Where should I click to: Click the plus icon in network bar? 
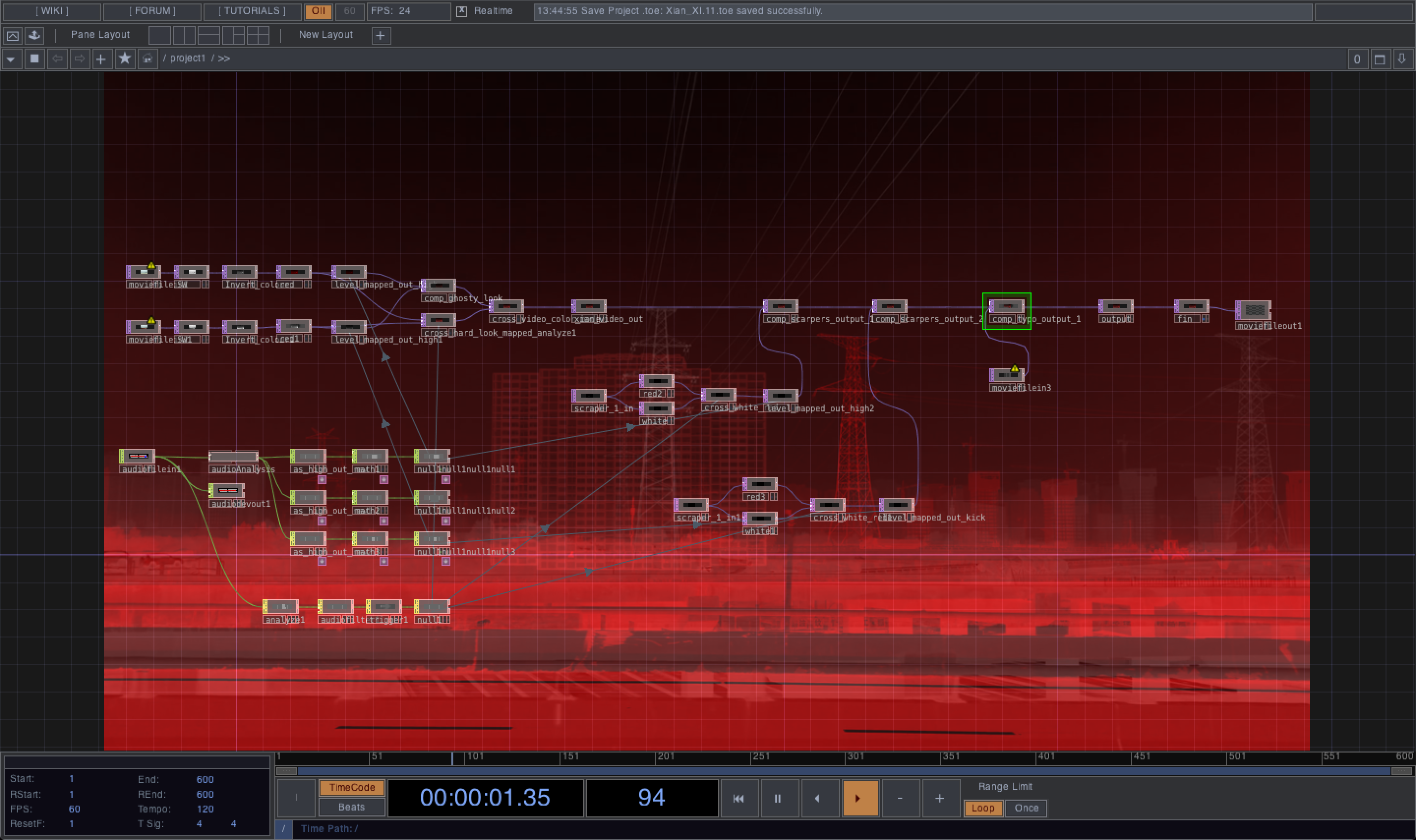(101, 59)
